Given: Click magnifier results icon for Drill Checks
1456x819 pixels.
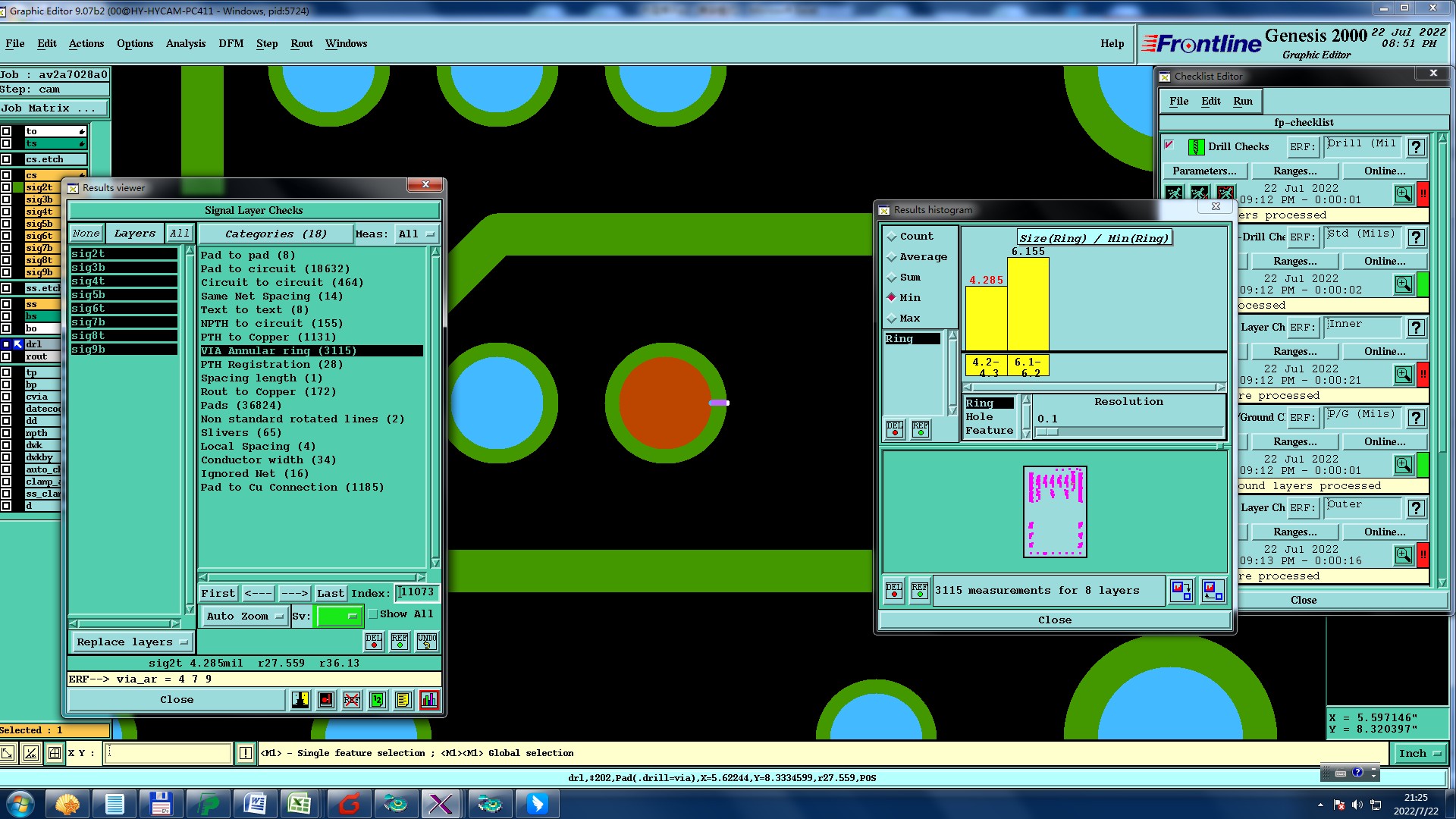Looking at the screenshot, I should (1404, 194).
